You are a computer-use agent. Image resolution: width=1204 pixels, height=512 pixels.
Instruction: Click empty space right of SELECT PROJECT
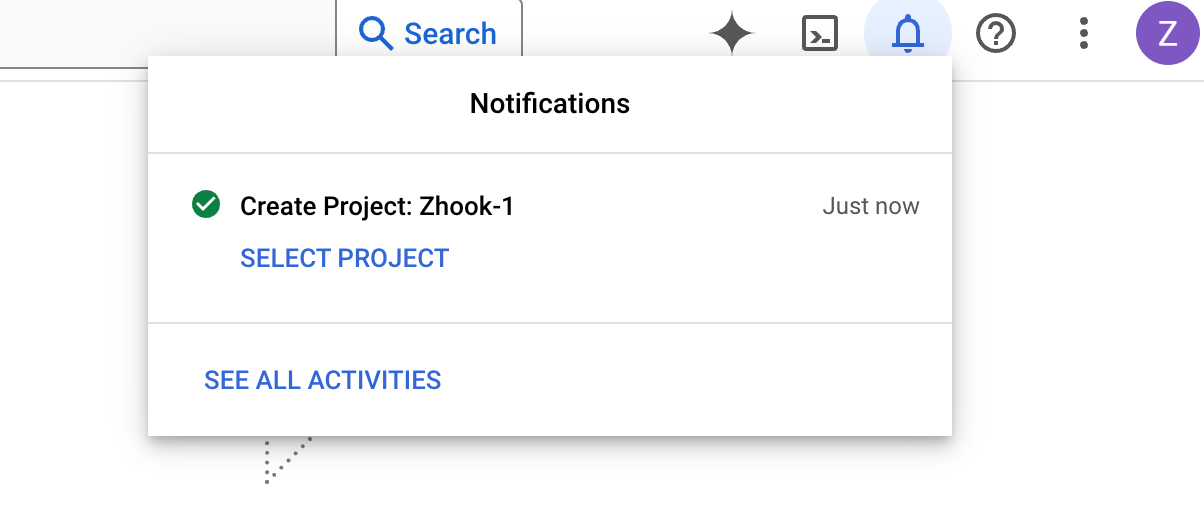pyautogui.click(x=700, y=258)
